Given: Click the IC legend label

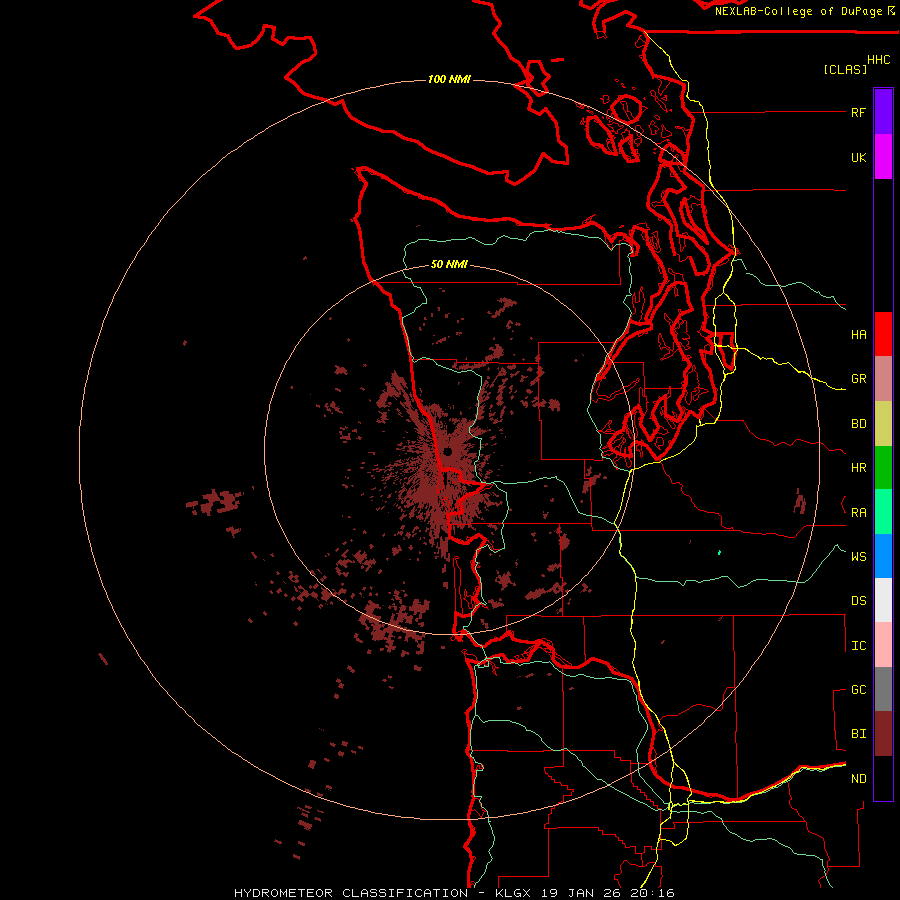Looking at the screenshot, I should tap(858, 646).
